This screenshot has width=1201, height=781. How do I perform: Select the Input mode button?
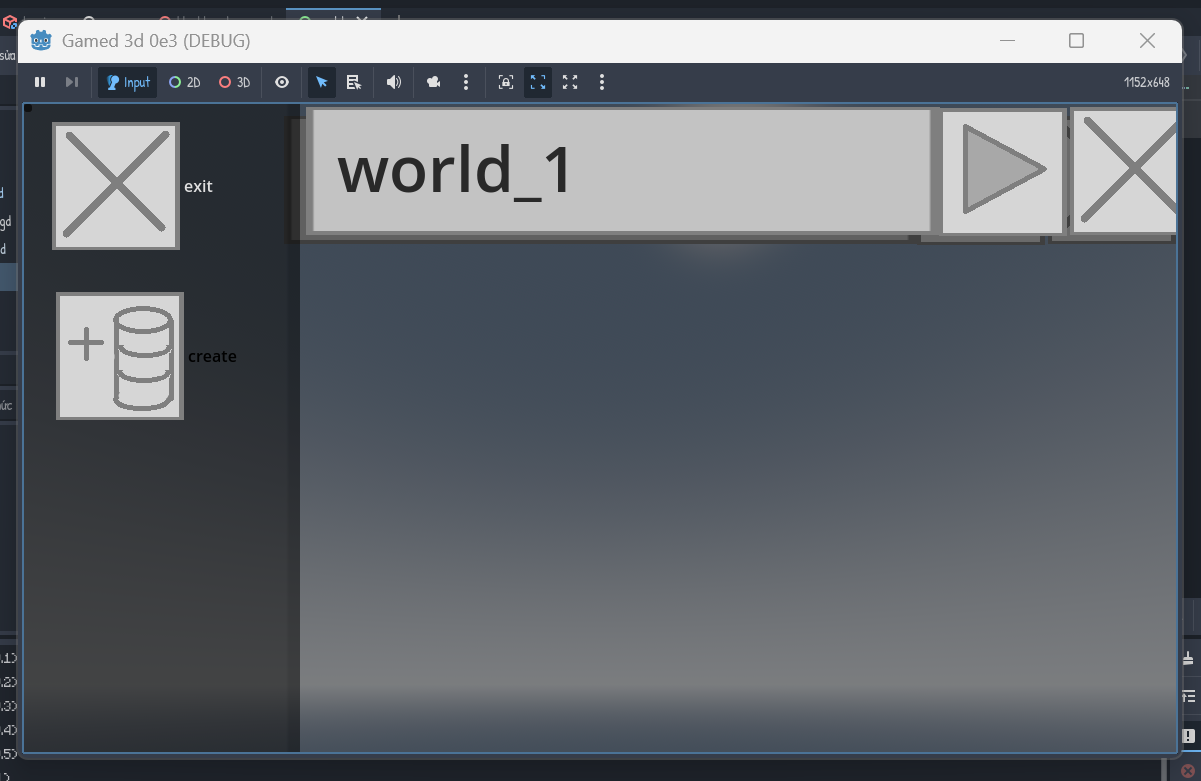[128, 82]
